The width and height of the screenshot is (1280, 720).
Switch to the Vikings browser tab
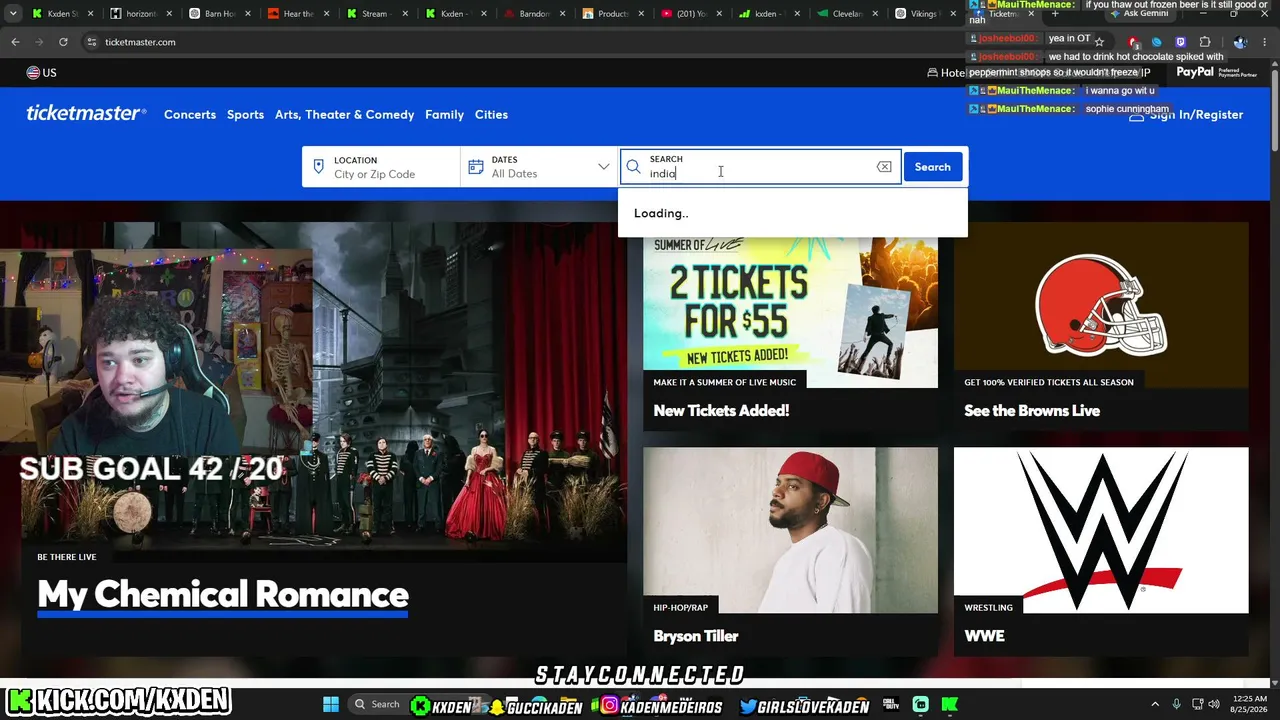[x=927, y=14]
